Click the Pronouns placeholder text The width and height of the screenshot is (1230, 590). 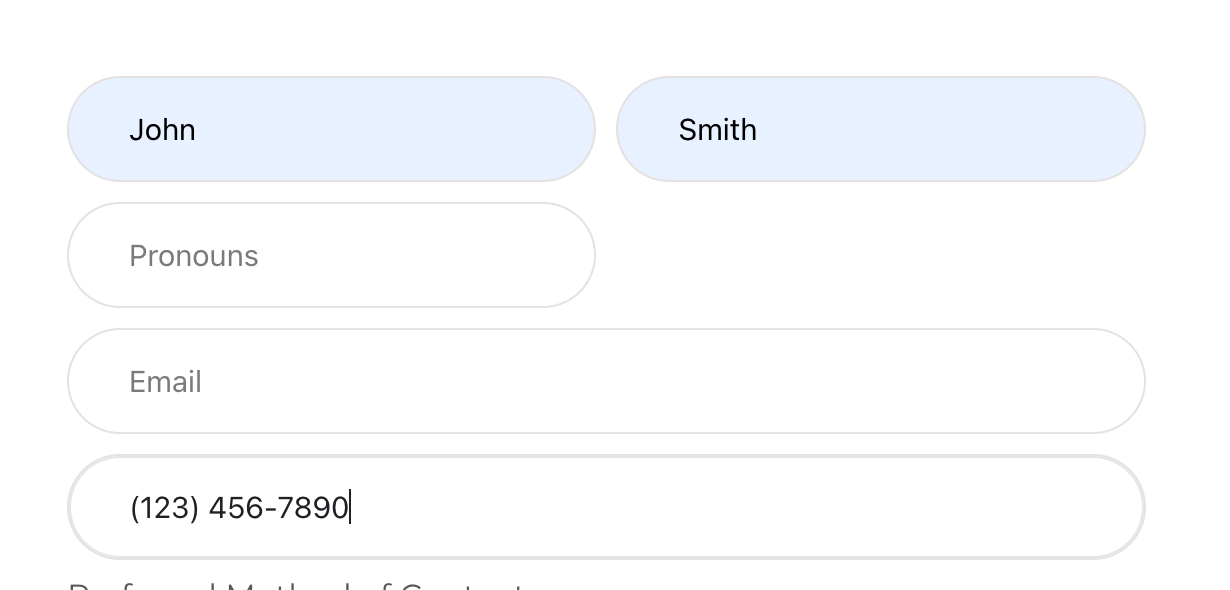pyautogui.click(x=194, y=256)
